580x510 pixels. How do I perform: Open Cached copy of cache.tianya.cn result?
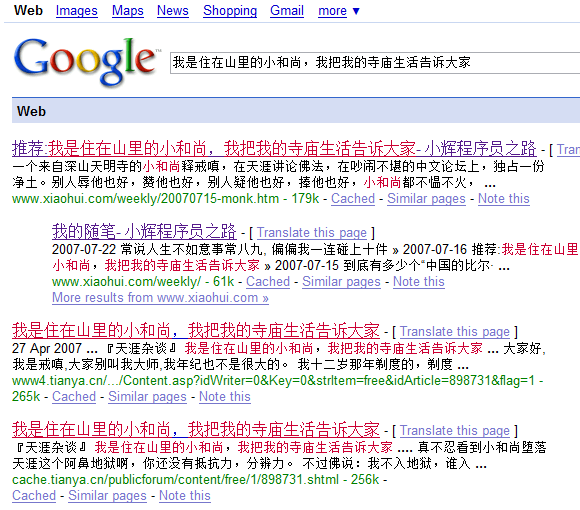coord(34,496)
